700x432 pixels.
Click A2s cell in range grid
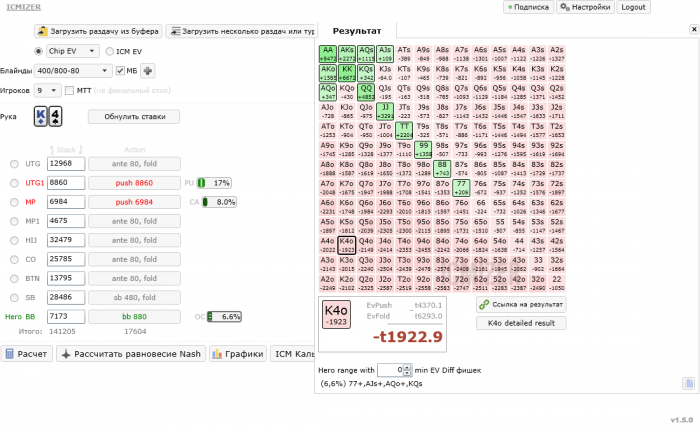click(x=557, y=54)
